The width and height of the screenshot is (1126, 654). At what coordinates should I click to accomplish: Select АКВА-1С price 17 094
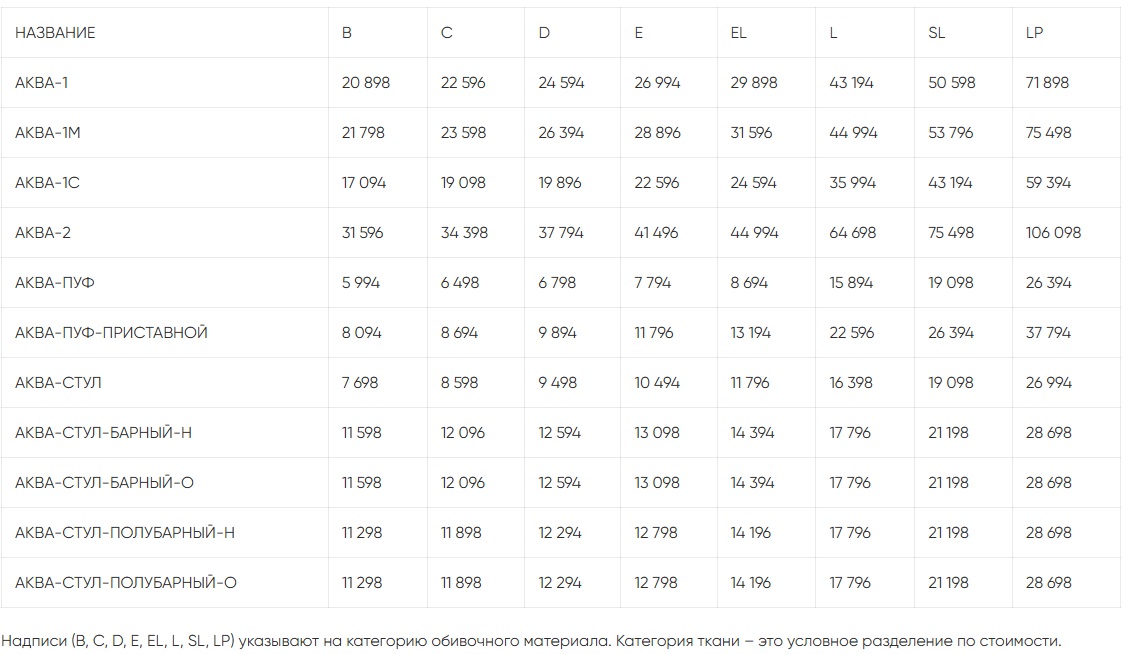point(364,183)
